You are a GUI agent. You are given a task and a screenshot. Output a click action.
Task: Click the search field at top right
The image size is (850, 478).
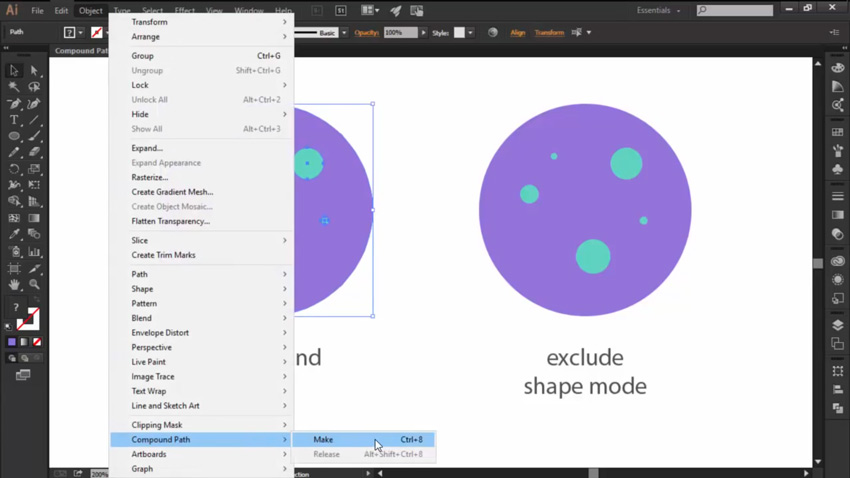click(735, 10)
